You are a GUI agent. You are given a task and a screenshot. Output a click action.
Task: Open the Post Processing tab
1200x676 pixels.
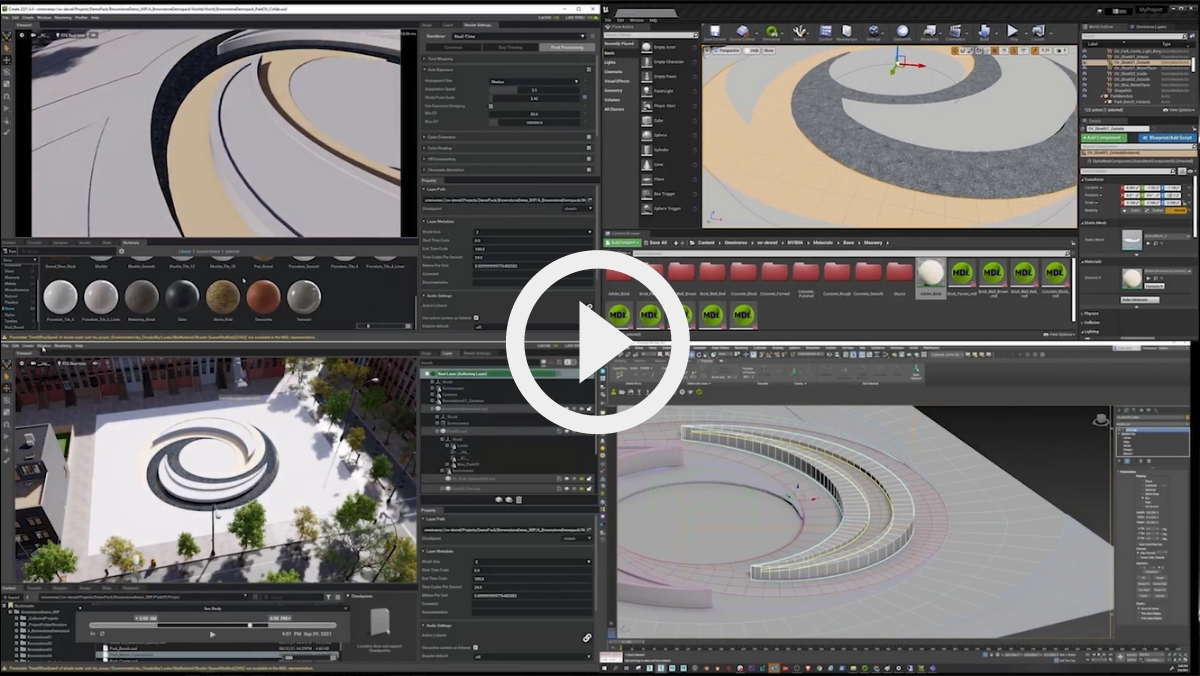567,47
